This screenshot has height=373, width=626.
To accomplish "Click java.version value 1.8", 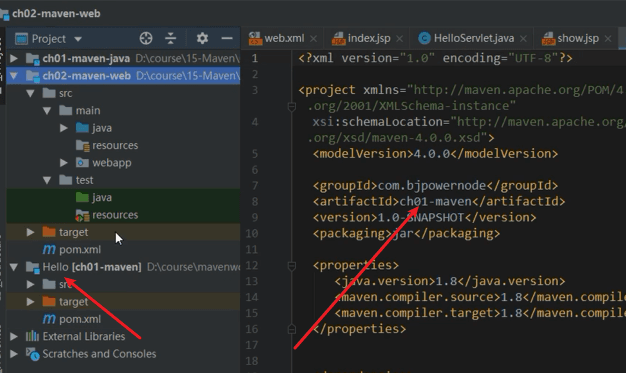I will pyautogui.click(x=446, y=281).
